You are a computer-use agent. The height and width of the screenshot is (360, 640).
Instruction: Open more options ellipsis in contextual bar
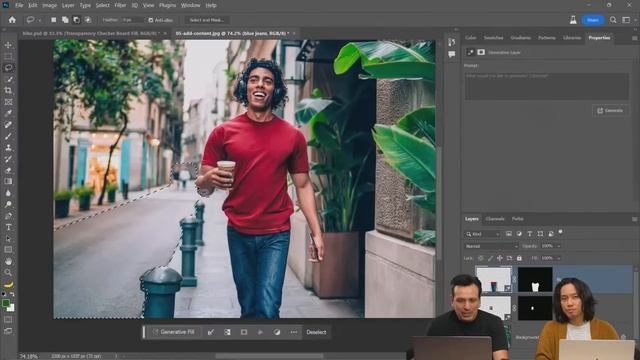point(293,332)
